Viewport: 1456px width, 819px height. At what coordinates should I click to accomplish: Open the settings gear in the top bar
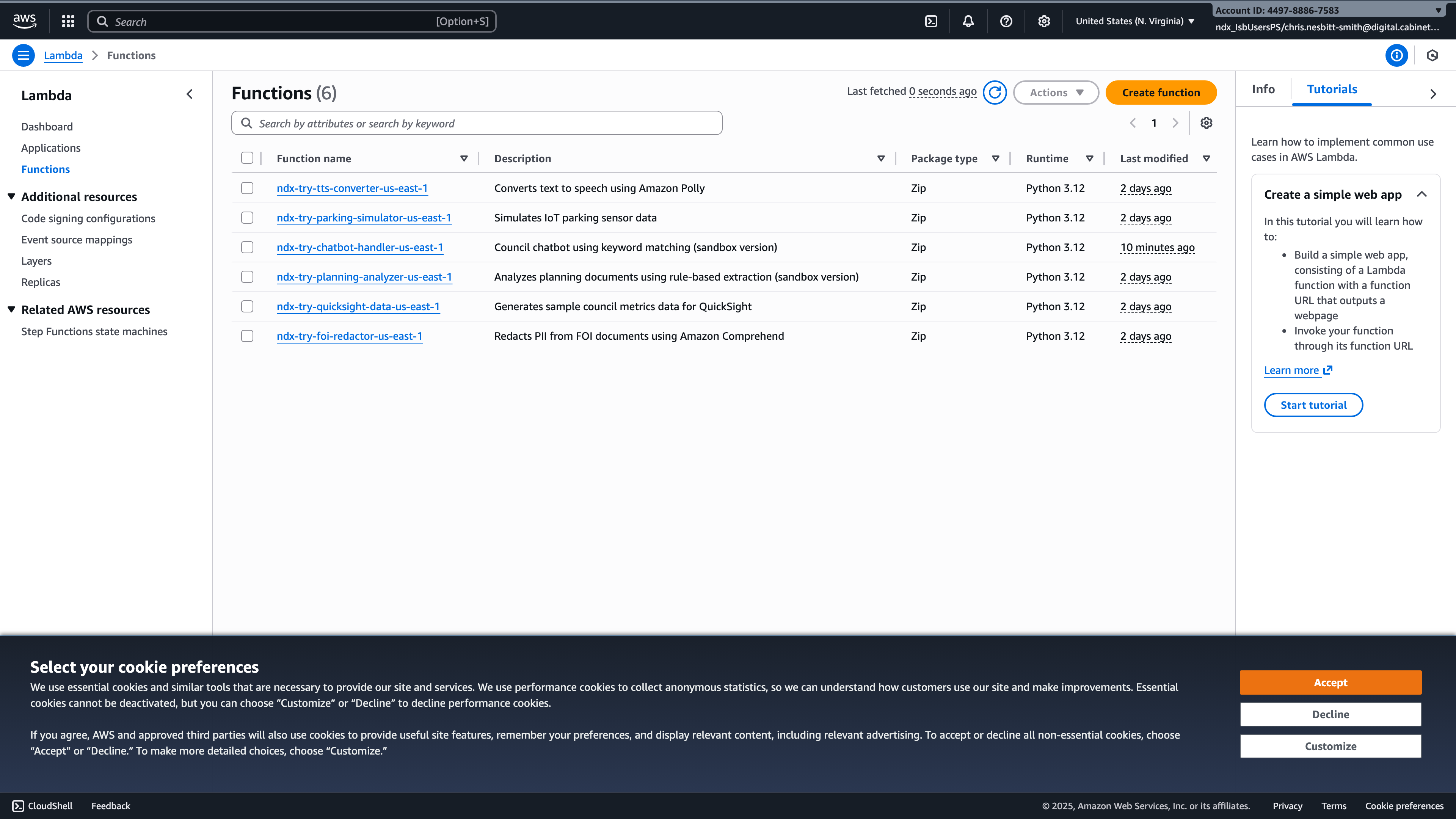[x=1043, y=21]
